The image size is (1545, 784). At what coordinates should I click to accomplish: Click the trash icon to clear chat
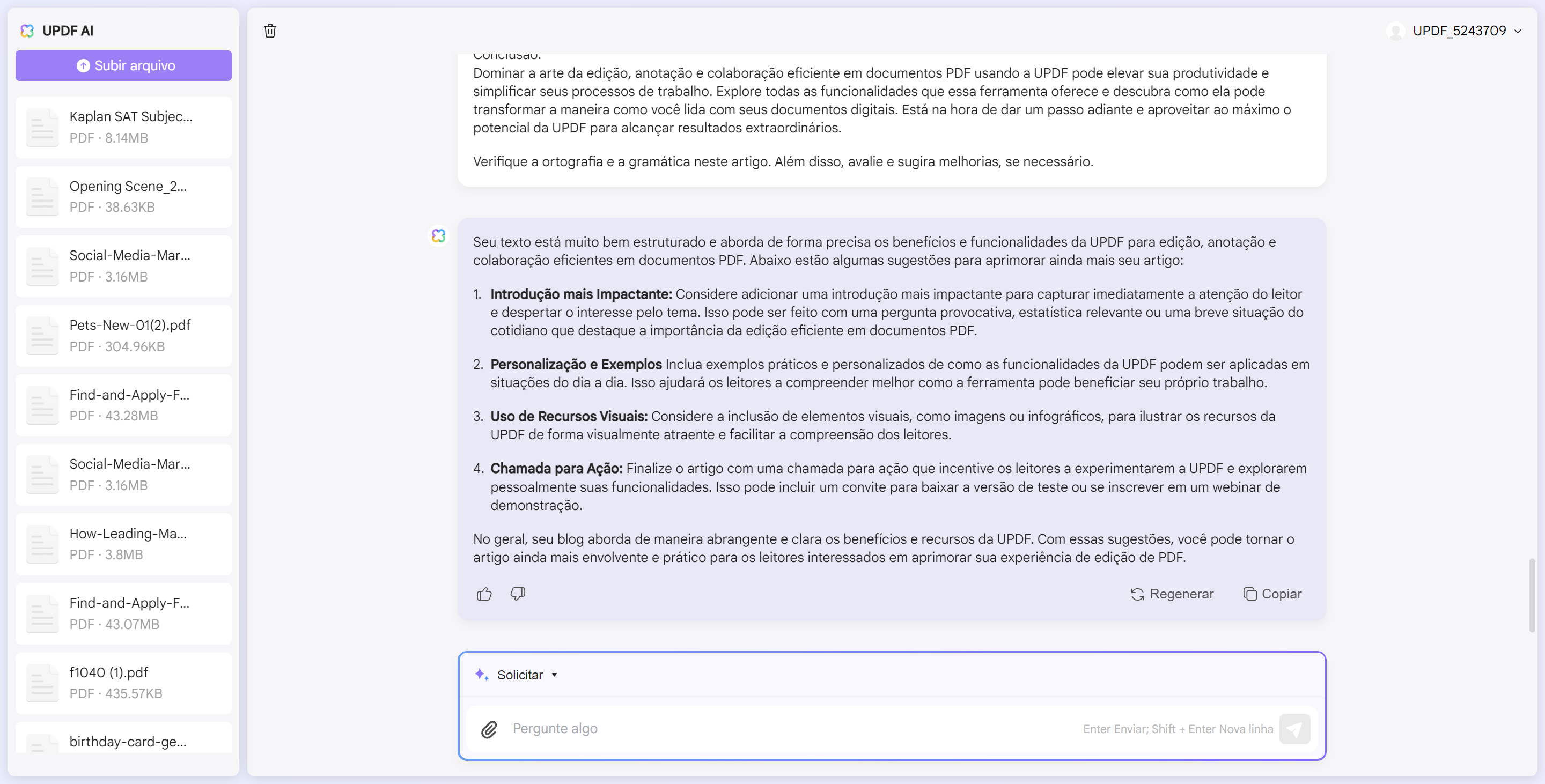click(270, 31)
